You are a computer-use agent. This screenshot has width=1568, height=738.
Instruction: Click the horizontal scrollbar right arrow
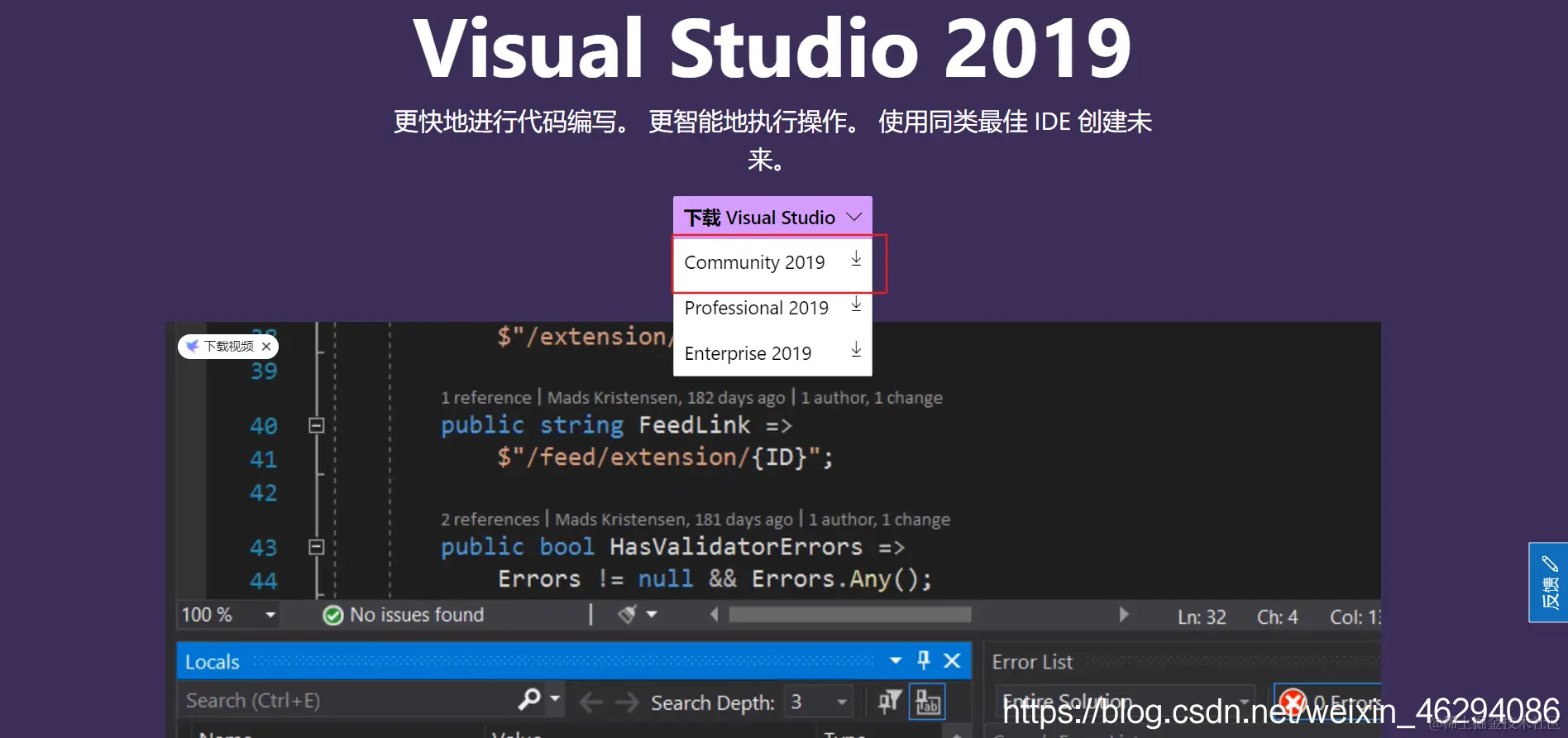(1123, 614)
